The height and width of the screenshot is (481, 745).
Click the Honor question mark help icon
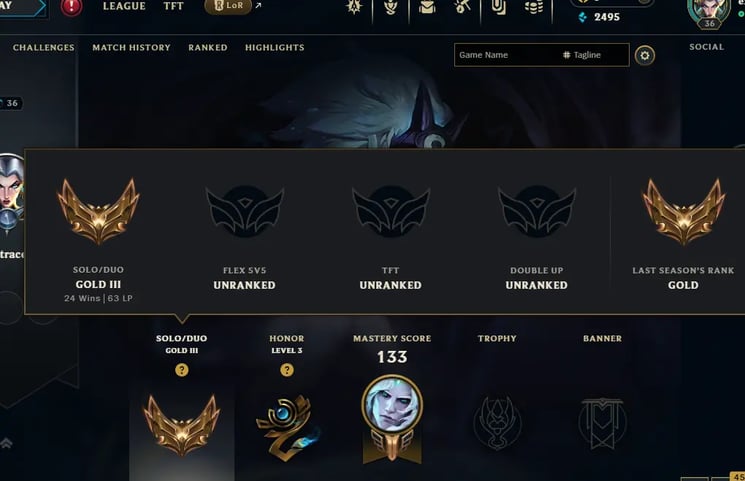[287, 370]
